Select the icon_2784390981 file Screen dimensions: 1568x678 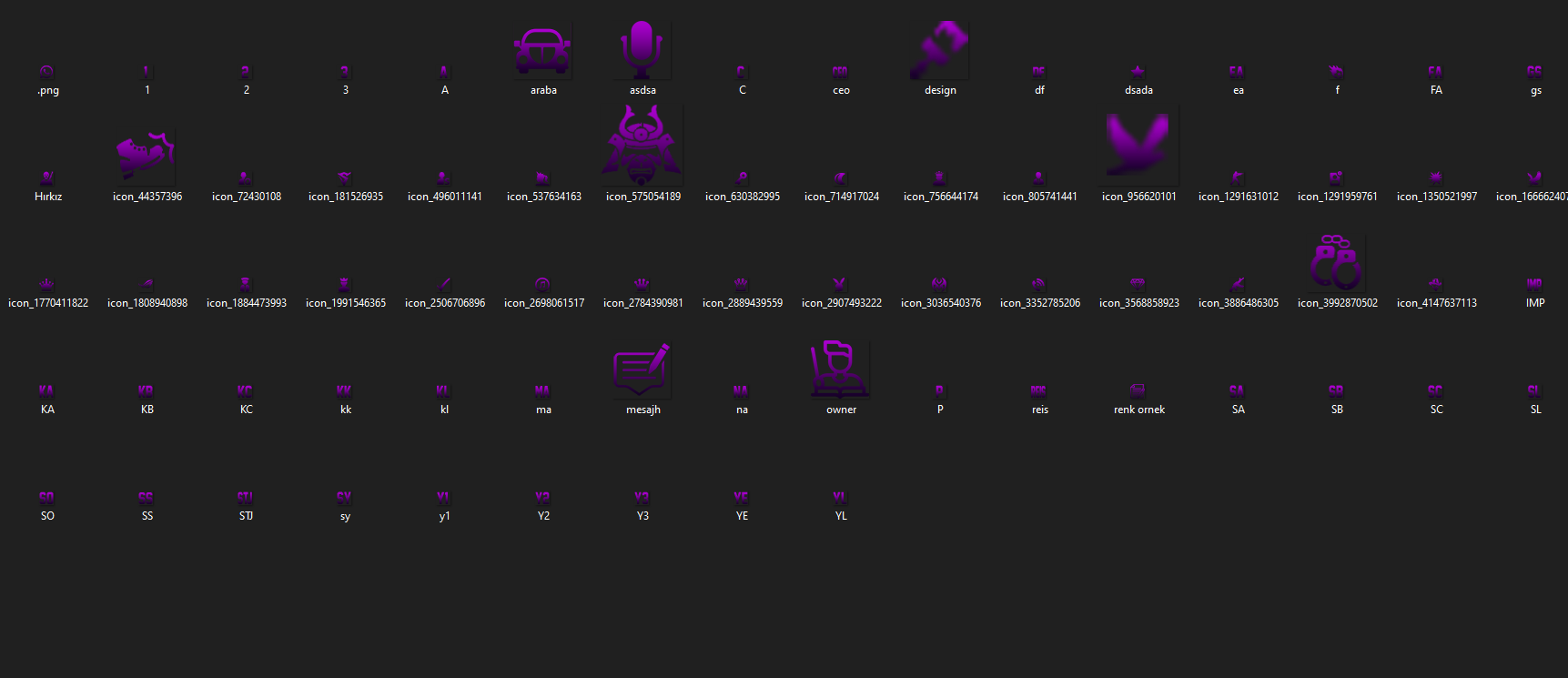pos(642,284)
